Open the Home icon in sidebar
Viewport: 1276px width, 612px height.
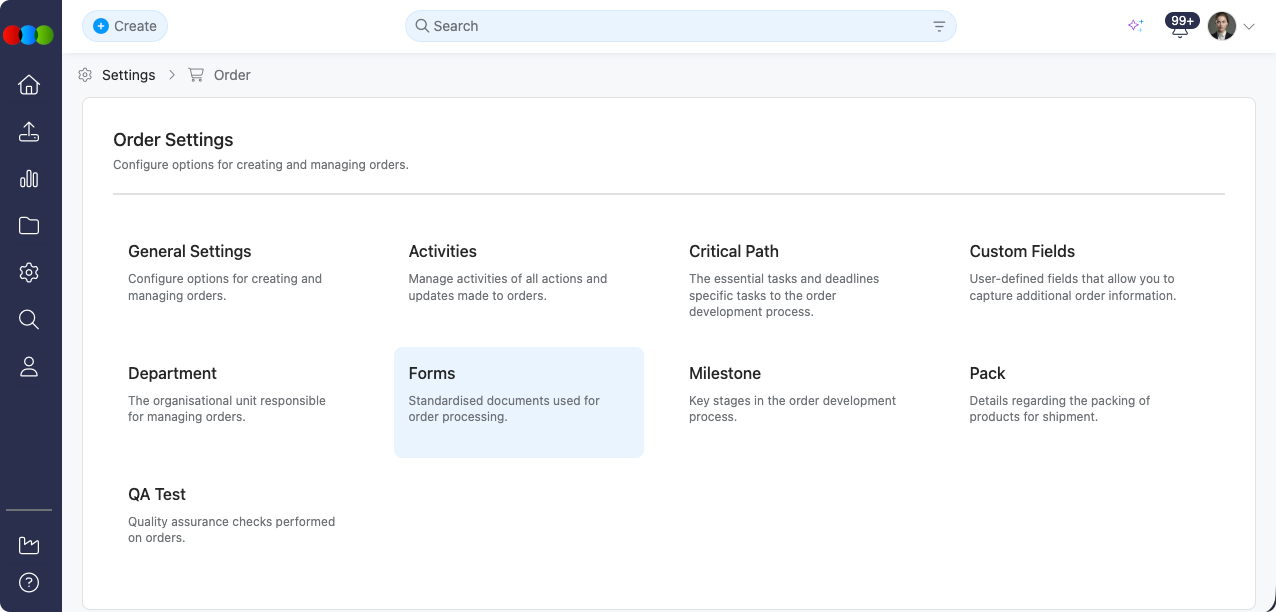click(29, 85)
